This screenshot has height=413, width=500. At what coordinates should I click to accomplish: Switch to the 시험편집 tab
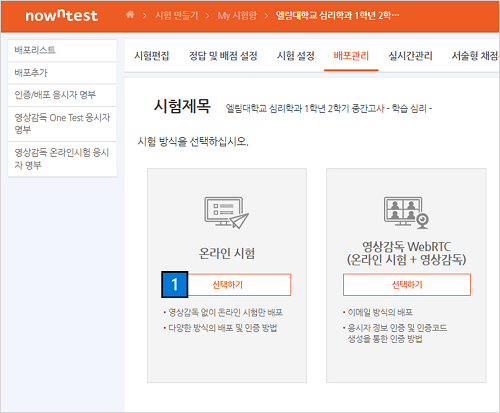[152, 56]
